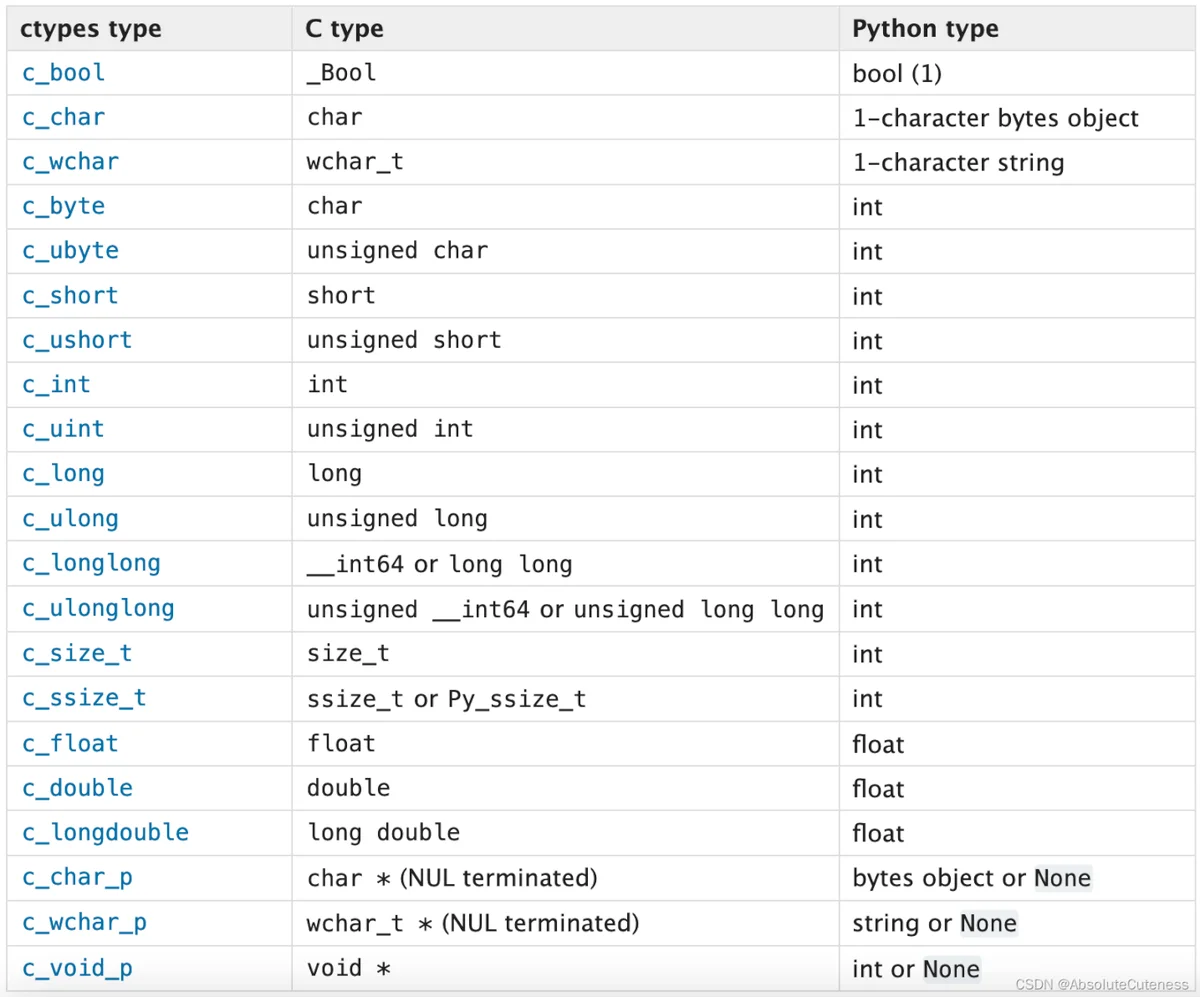Image resolution: width=1200 pixels, height=997 pixels.
Task: Open the c_bool type link
Action: pos(63,73)
